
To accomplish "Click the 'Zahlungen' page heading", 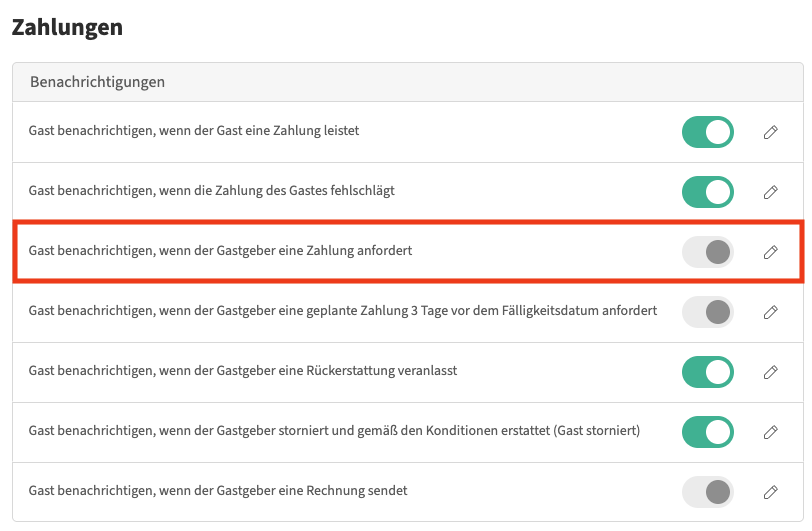I will pyautogui.click(x=67, y=27).
